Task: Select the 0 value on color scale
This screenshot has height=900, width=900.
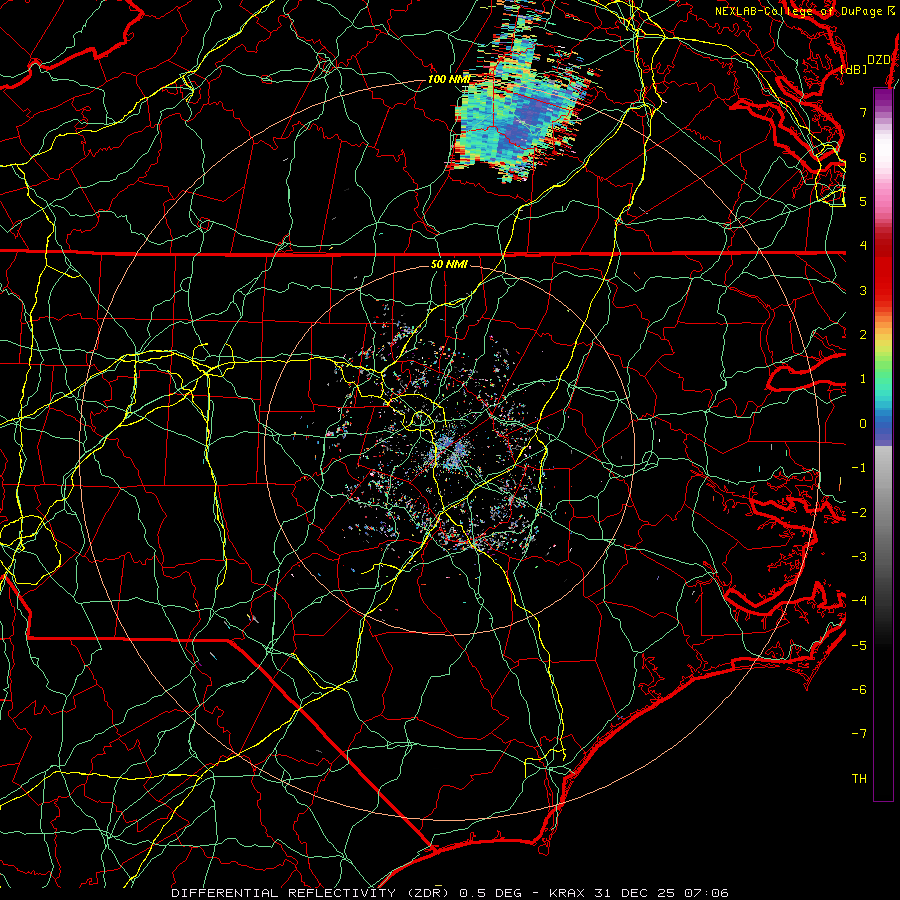Action: pyautogui.click(x=863, y=424)
